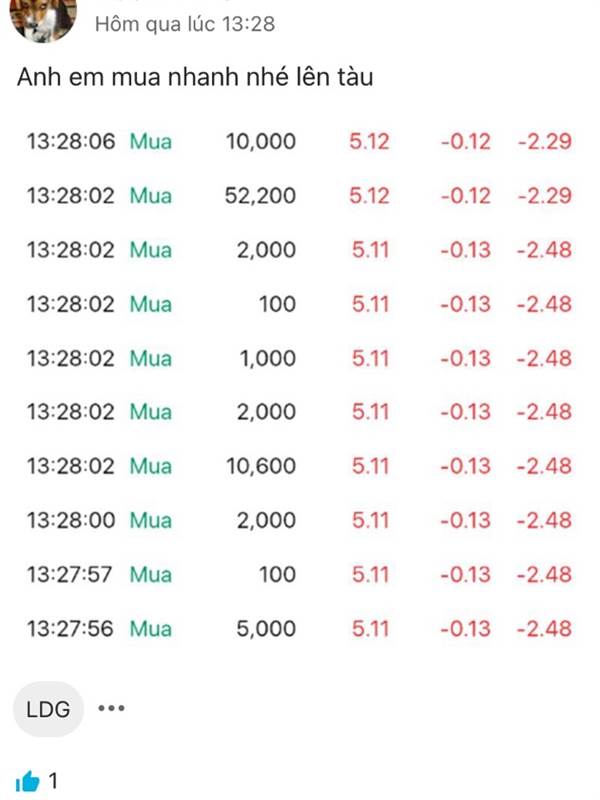The image size is (600, 800).
Task: Select the LDG stock tag
Action: pyautogui.click(x=48, y=709)
